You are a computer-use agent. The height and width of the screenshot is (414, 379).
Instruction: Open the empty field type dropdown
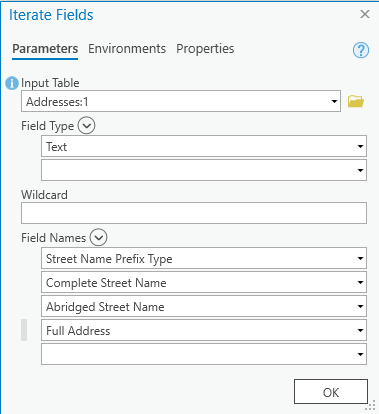360,170
